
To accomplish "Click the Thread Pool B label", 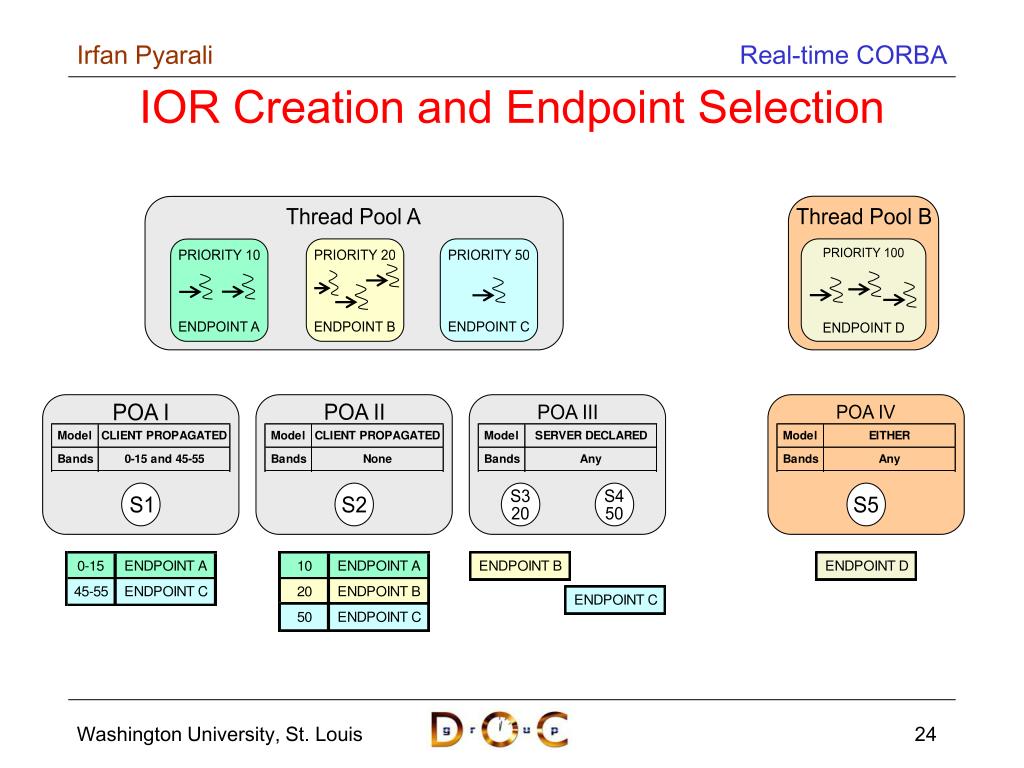I will [x=863, y=217].
